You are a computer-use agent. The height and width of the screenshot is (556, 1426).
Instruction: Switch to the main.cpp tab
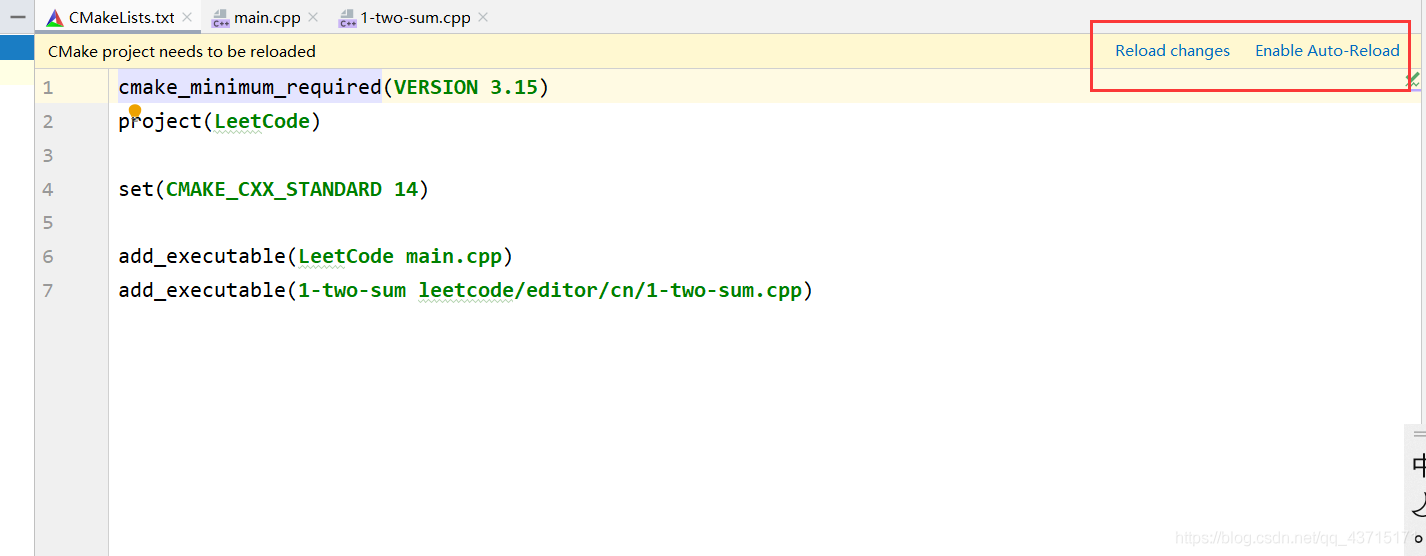click(267, 18)
